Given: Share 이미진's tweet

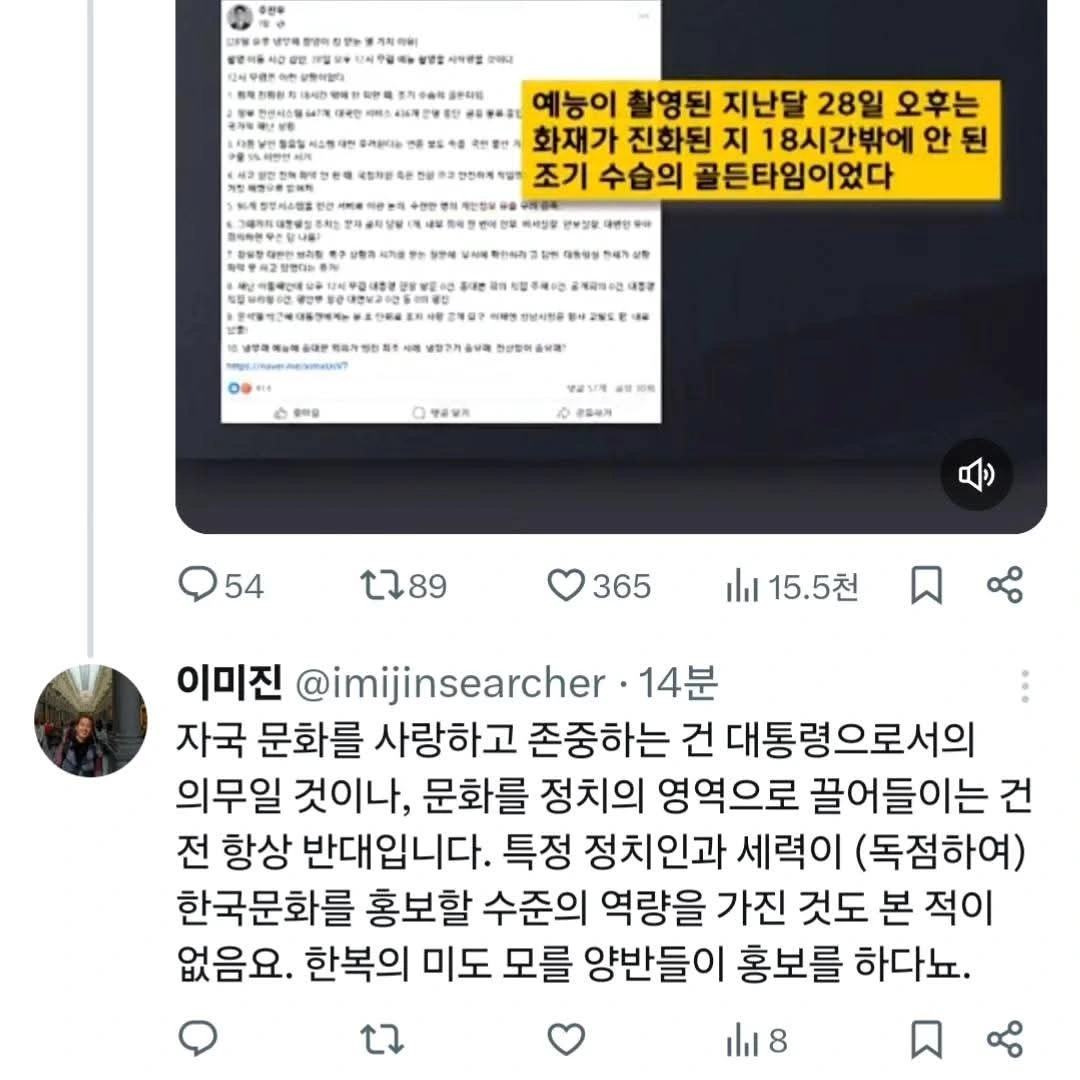Looking at the screenshot, I should [1005, 1039].
